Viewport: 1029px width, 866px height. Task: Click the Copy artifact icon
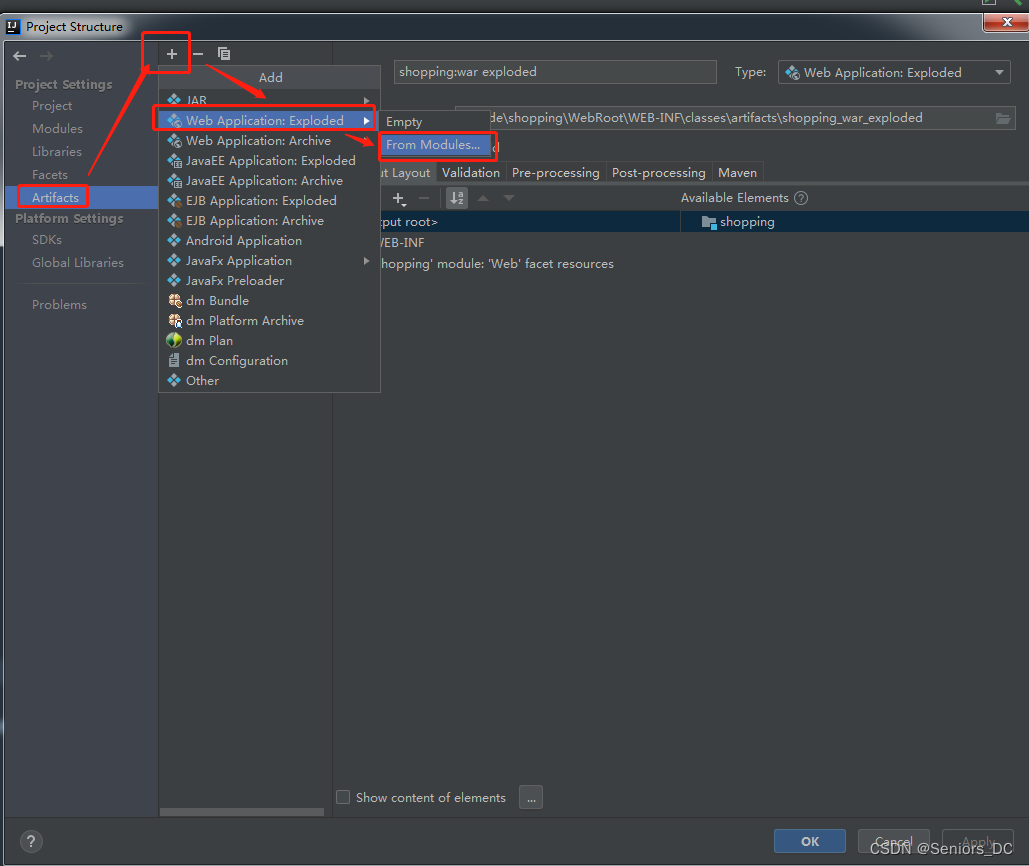coord(224,54)
